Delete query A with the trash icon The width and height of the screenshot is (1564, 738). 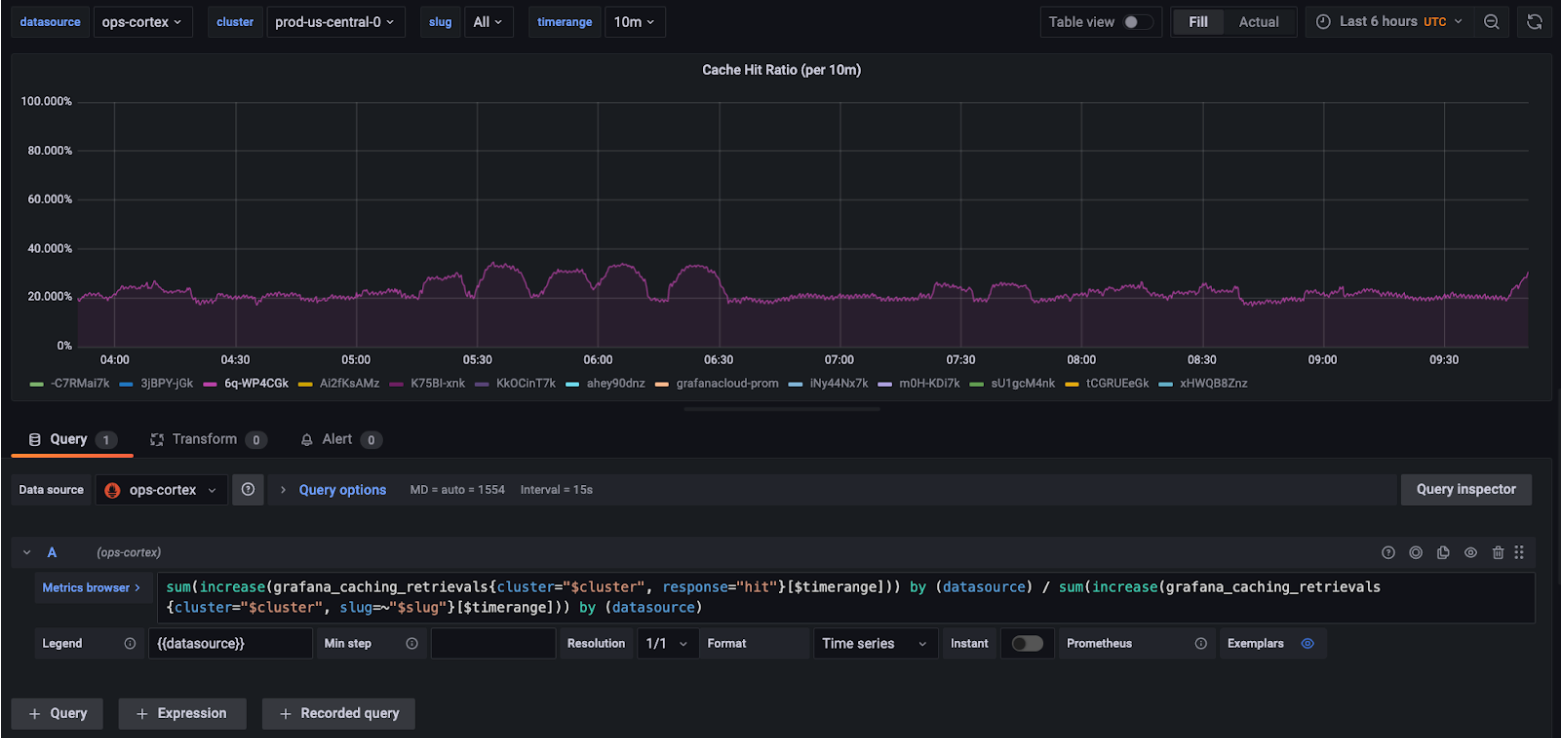click(1497, 552)
